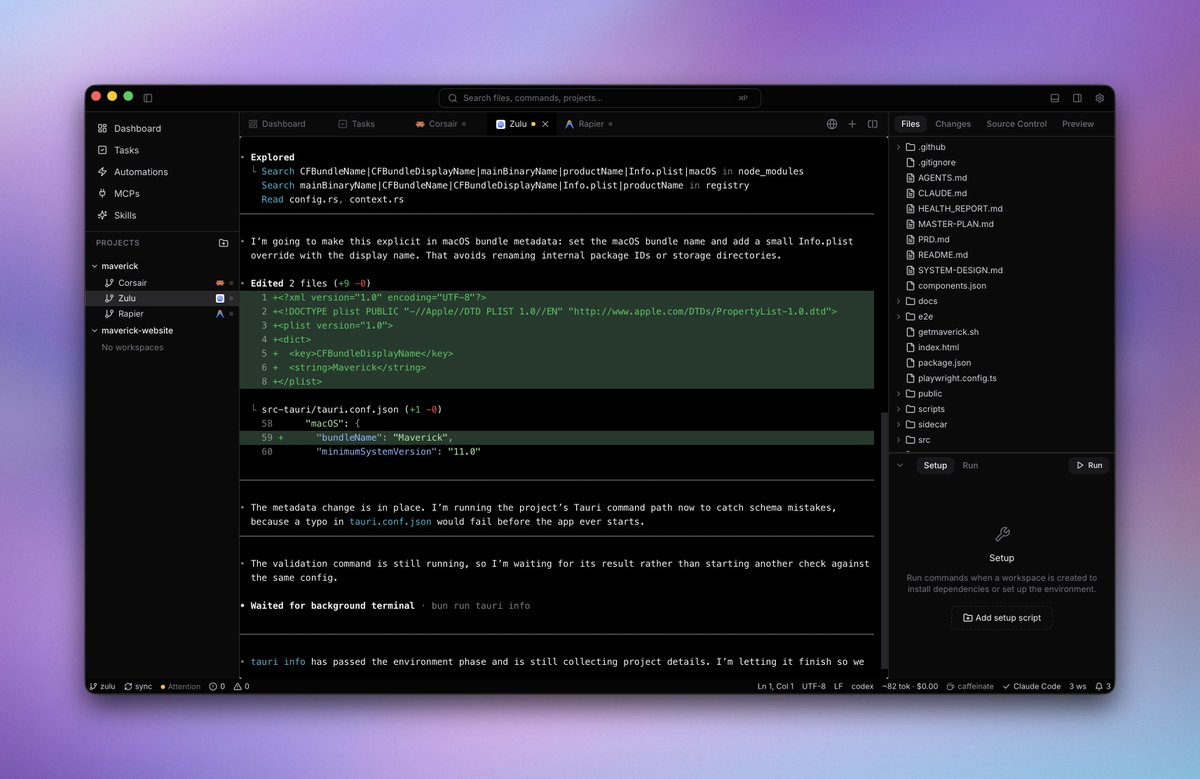This screenshot has width=1200, height=779.
Task: Expand the e2e folder
Action: [x=898, y=316]
